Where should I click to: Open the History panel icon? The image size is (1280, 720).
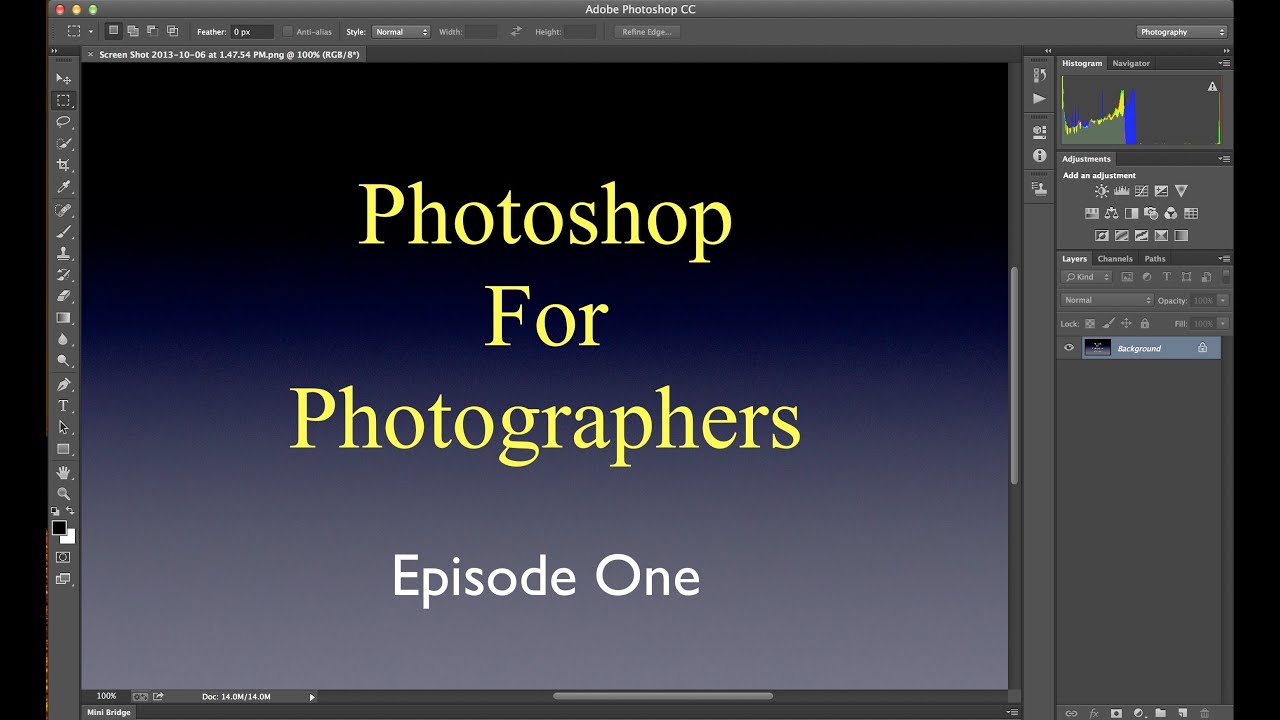(1039, 76)
